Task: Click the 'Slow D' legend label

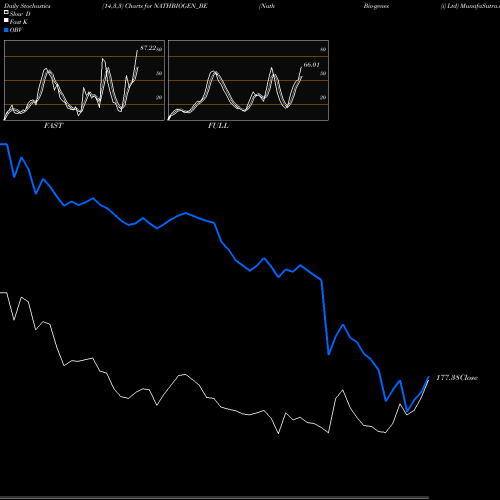Action: 20,14
